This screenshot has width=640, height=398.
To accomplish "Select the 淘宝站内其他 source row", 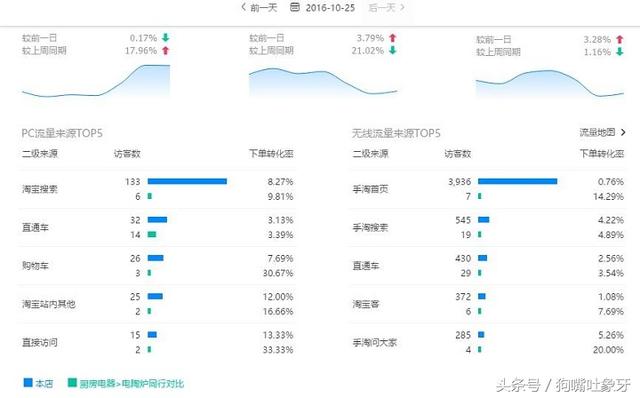I will coord(158,304).
